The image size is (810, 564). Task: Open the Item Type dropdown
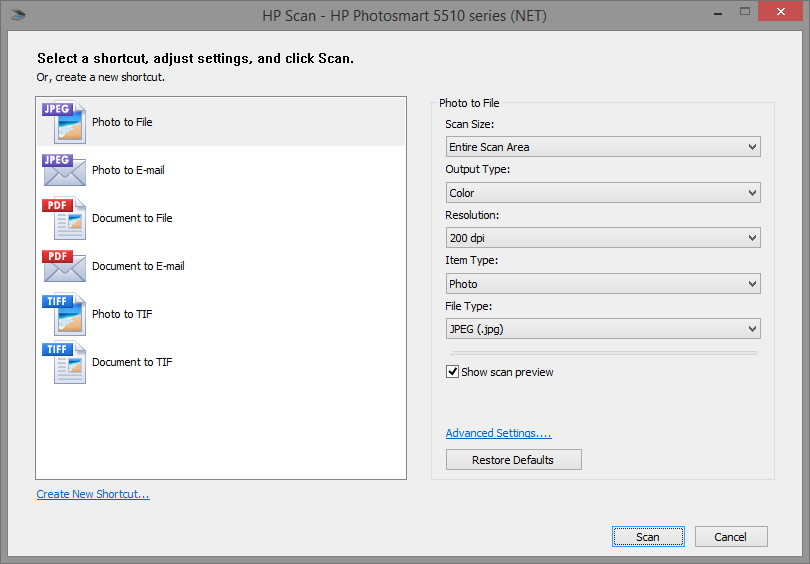603,284
